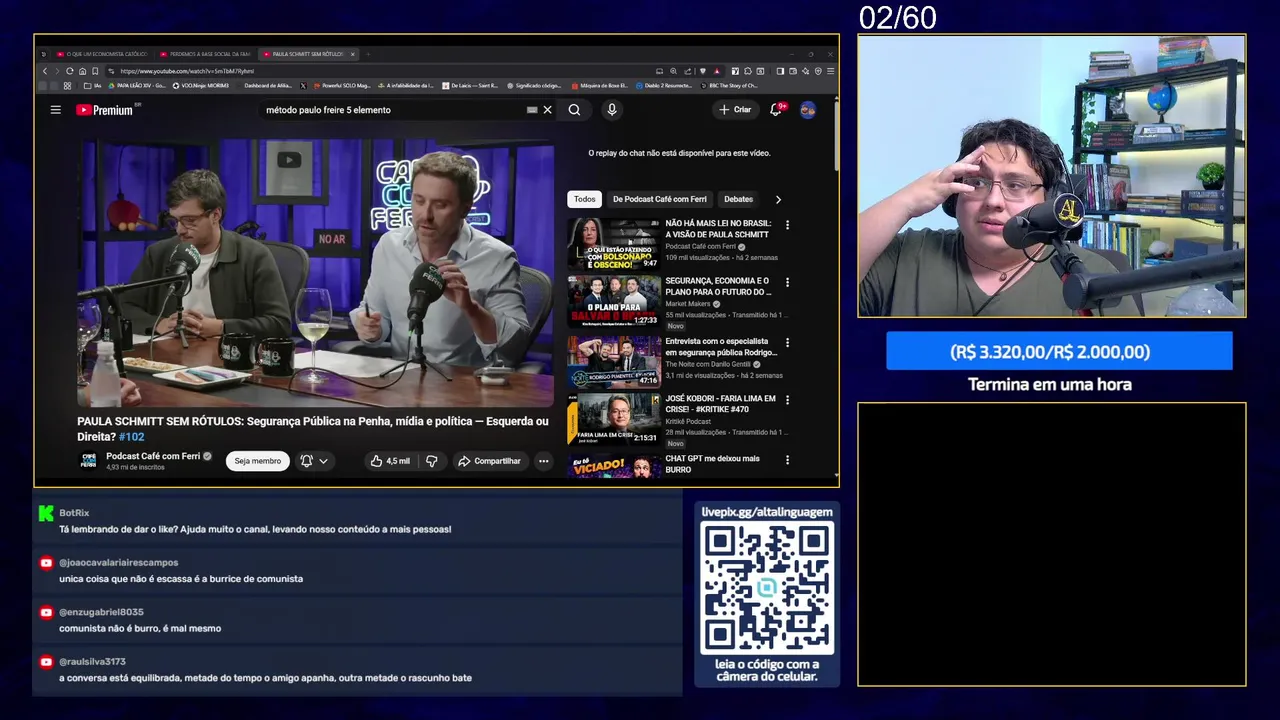Expand notification options dropdown chevron
The width and height of the screenshot is (1280, 720).
click(323, 461)
